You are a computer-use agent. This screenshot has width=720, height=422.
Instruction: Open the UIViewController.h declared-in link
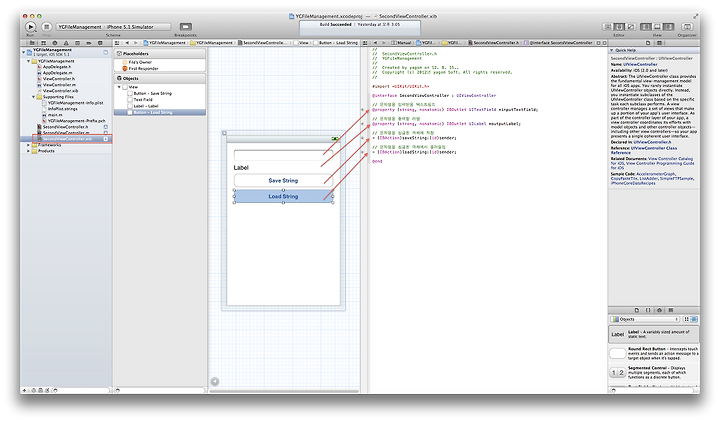point(652,142)
